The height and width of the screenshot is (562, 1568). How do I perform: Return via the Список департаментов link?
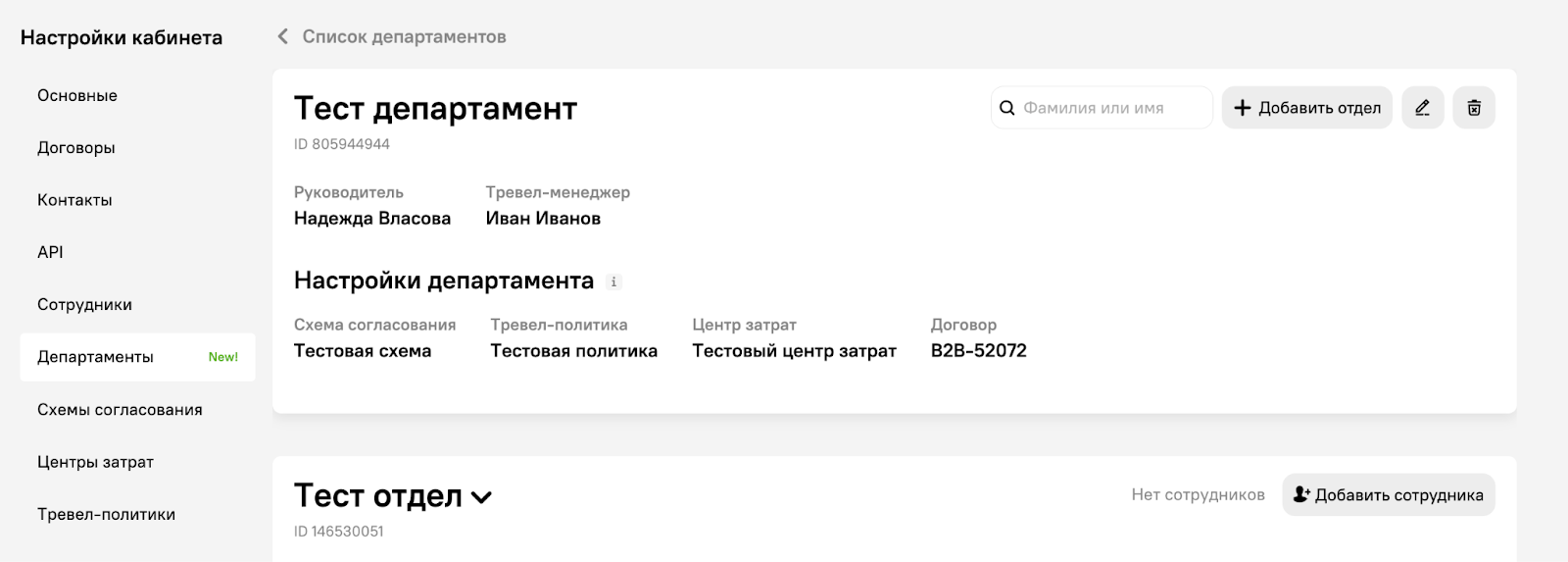[404, 36]
